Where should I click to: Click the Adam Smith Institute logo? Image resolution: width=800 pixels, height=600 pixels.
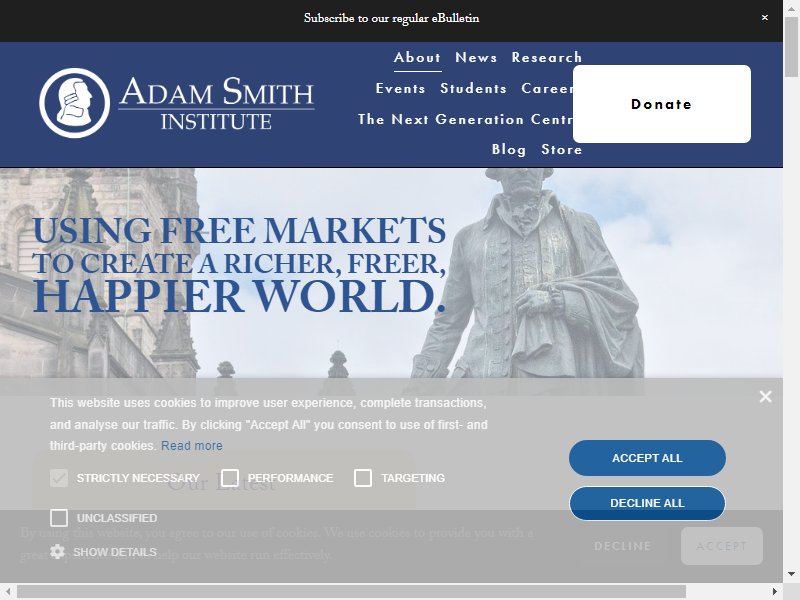pos(177,103)
